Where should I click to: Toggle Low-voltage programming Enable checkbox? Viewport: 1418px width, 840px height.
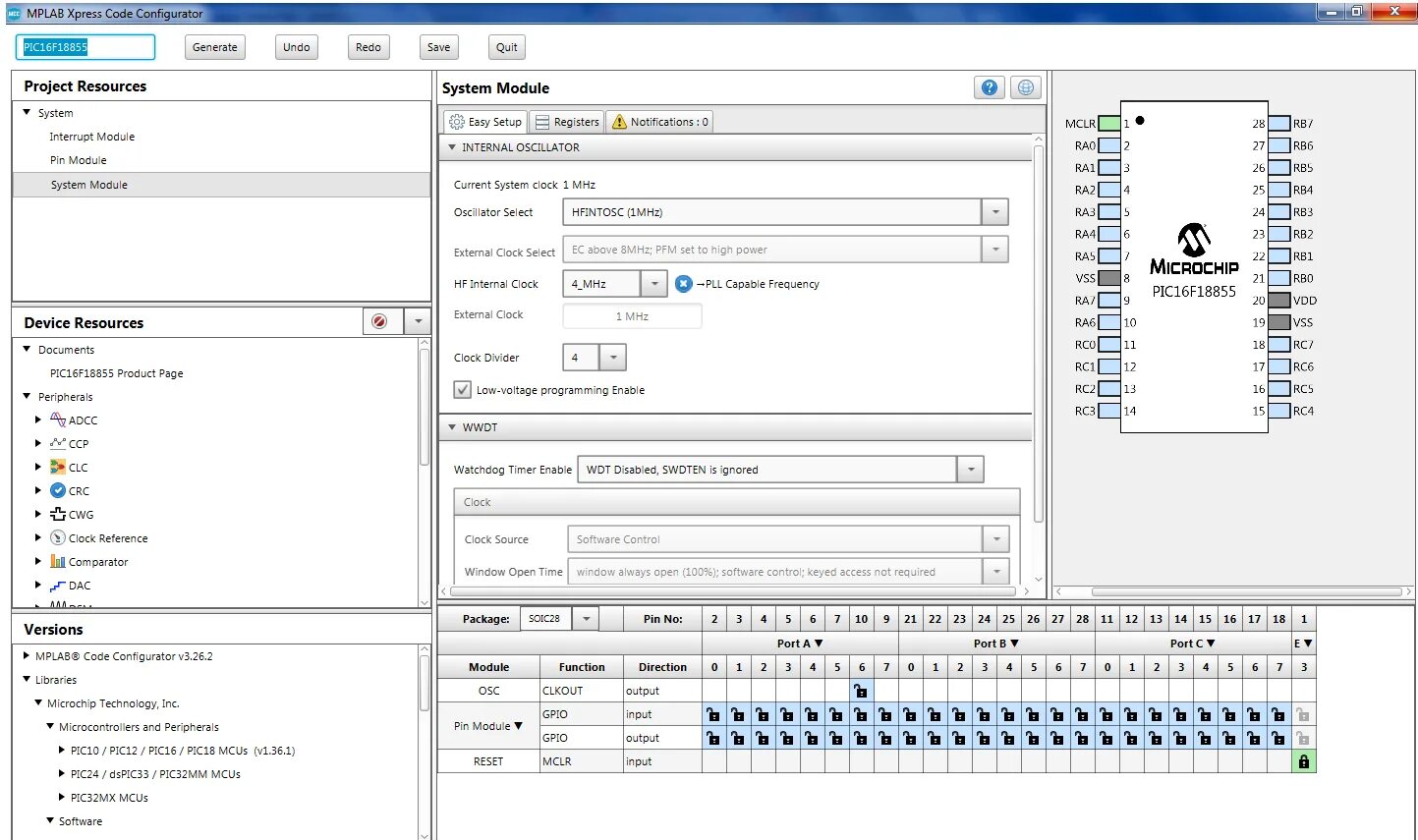(x=463, y=390)
